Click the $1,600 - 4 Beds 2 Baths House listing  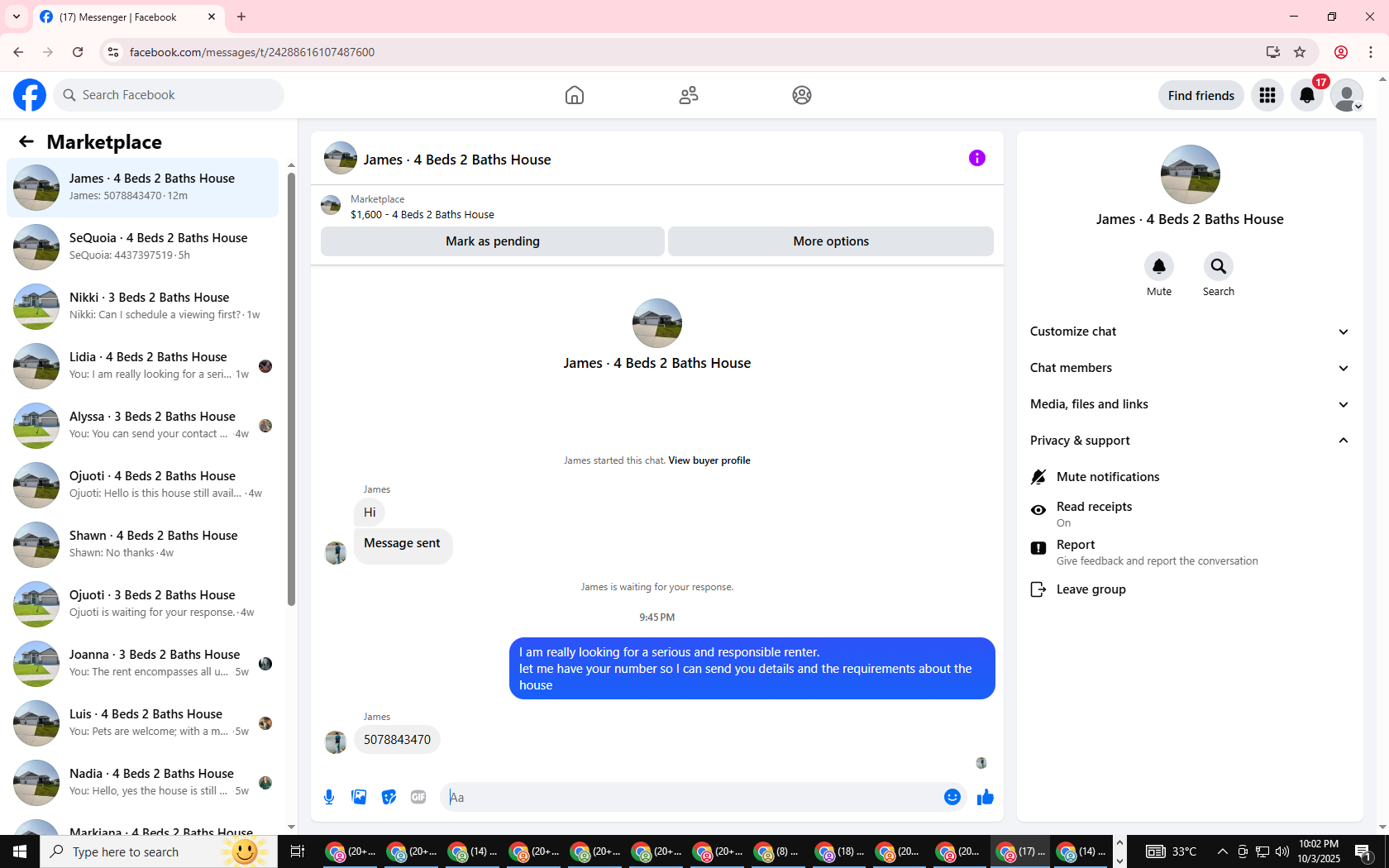click(x=422, y=215)
